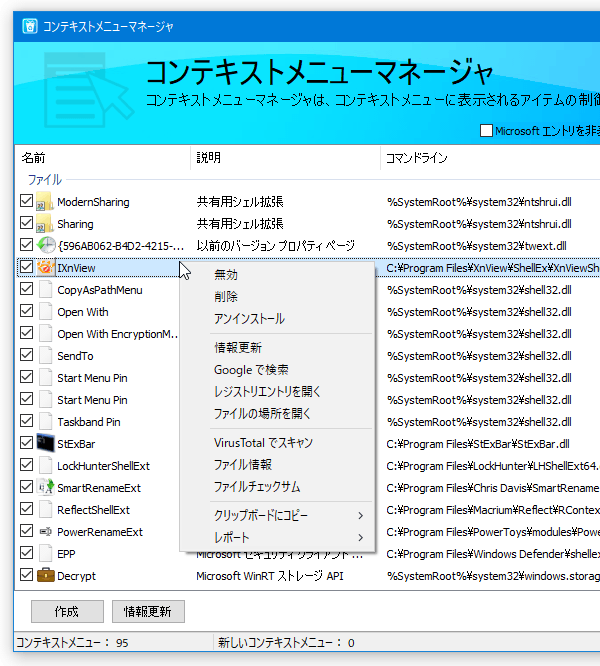Viewport: 600px width, 666px height.
Task: Toggle the CopyAsPathMenu checkbox
Action: coord(26,289)
